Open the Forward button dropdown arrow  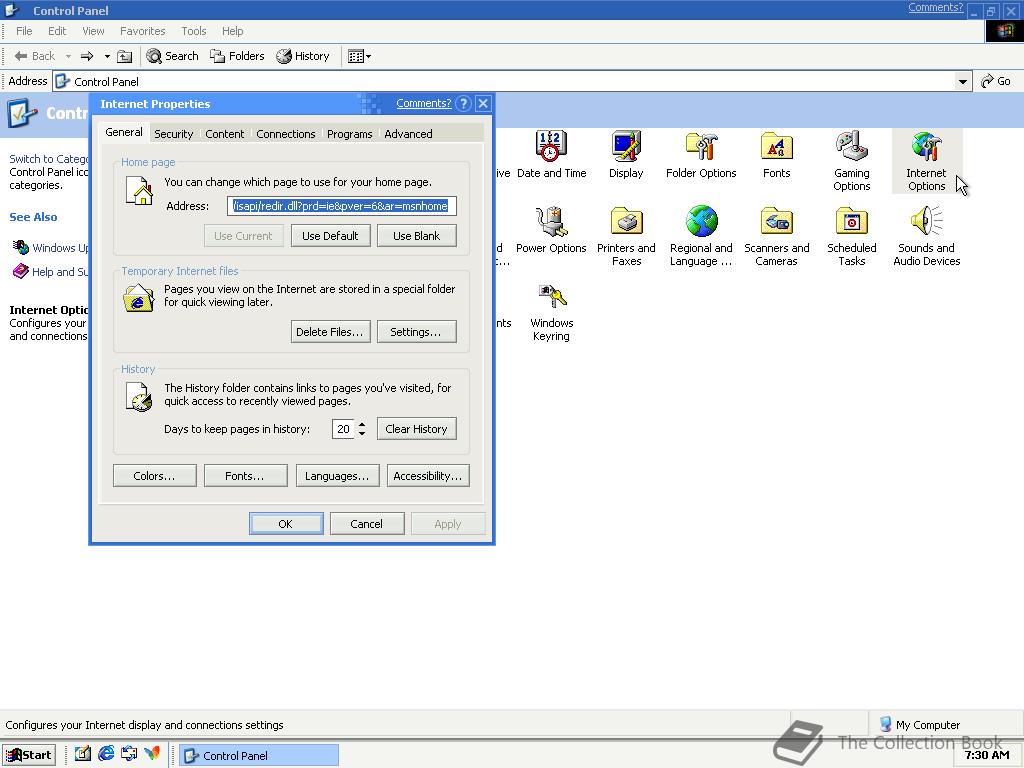click(x=107, y=56)
